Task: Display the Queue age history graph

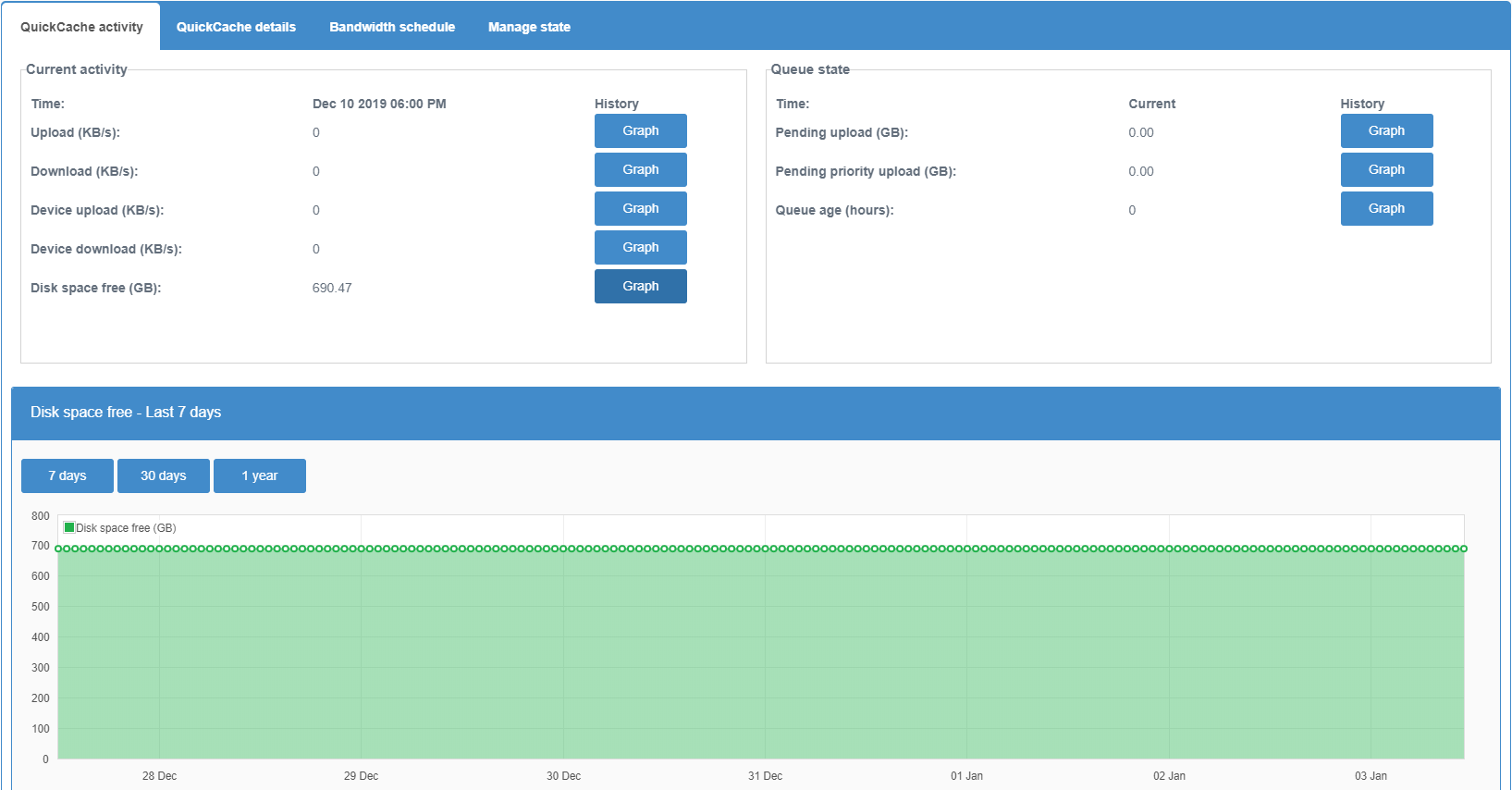Action: point(1386,209)
